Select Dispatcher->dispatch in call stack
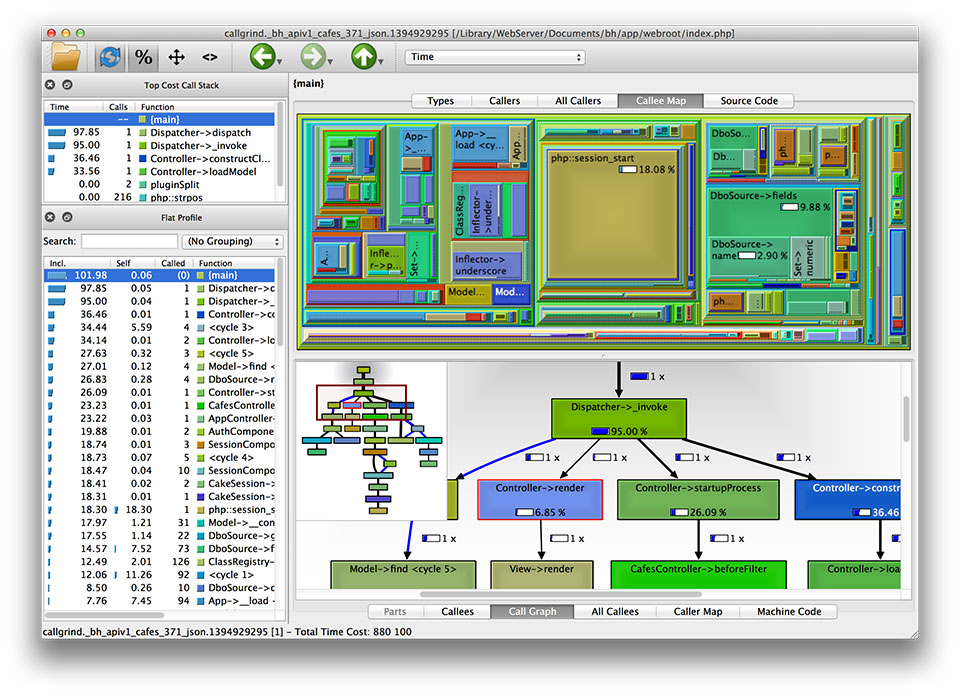This screenshot has height=696, width=960. 159,132
